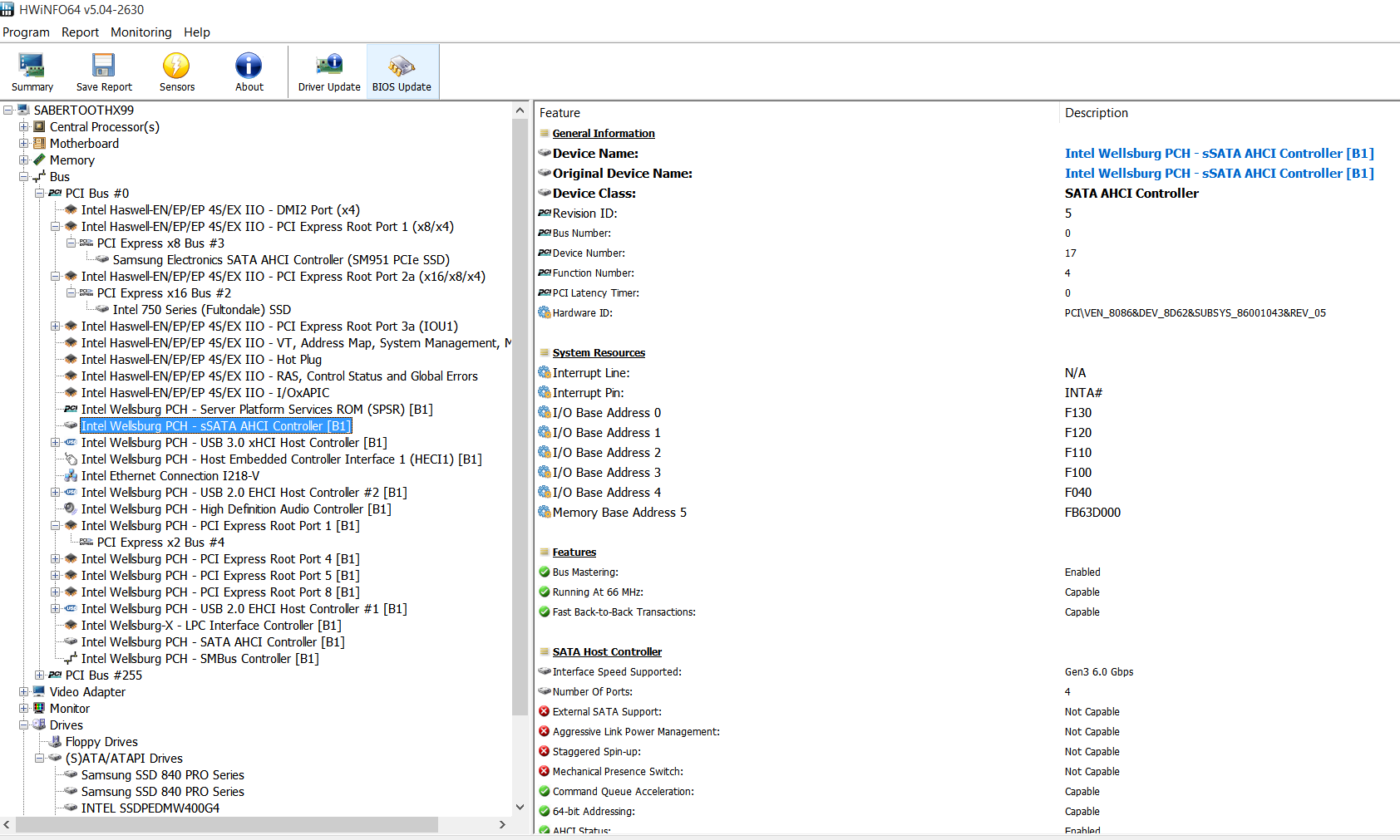Screen dimensions: 1400x840
Task: Click the Drives icon in the tree
Action: pyautogui.click(x=39, y=725)
